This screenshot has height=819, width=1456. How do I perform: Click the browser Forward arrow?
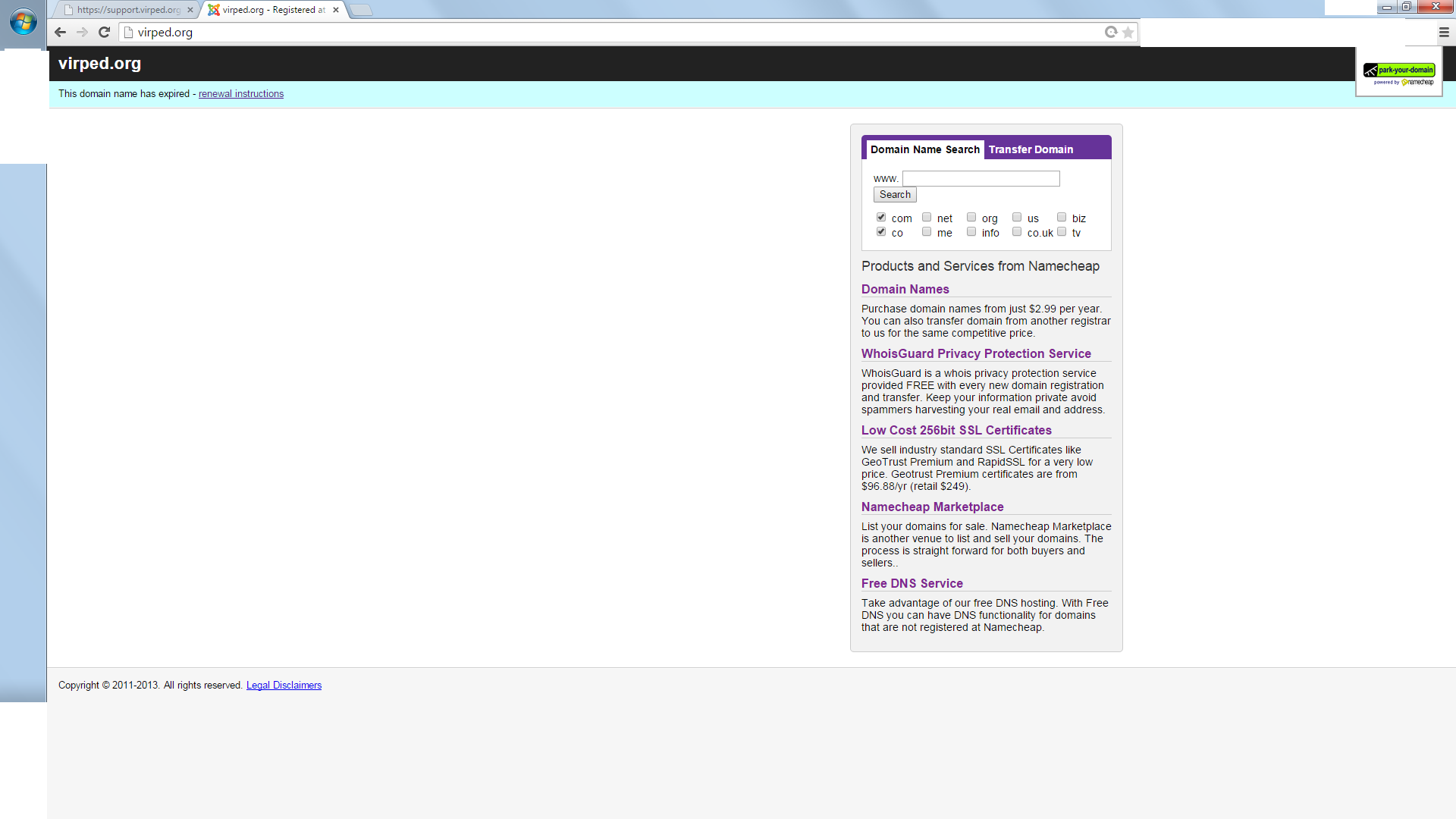click(x=82, y=32)
